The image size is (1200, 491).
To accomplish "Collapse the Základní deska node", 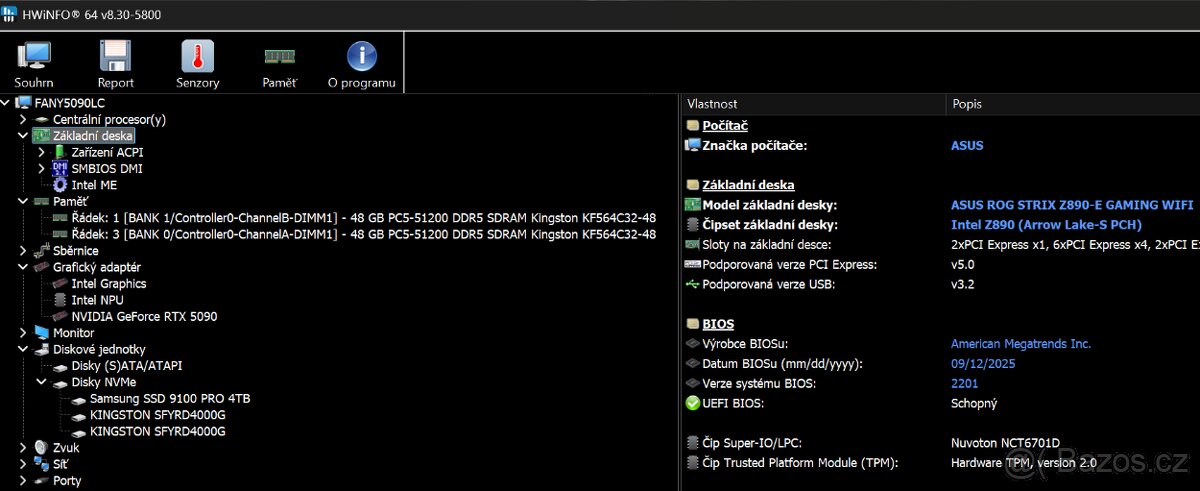I will [23, 135].
